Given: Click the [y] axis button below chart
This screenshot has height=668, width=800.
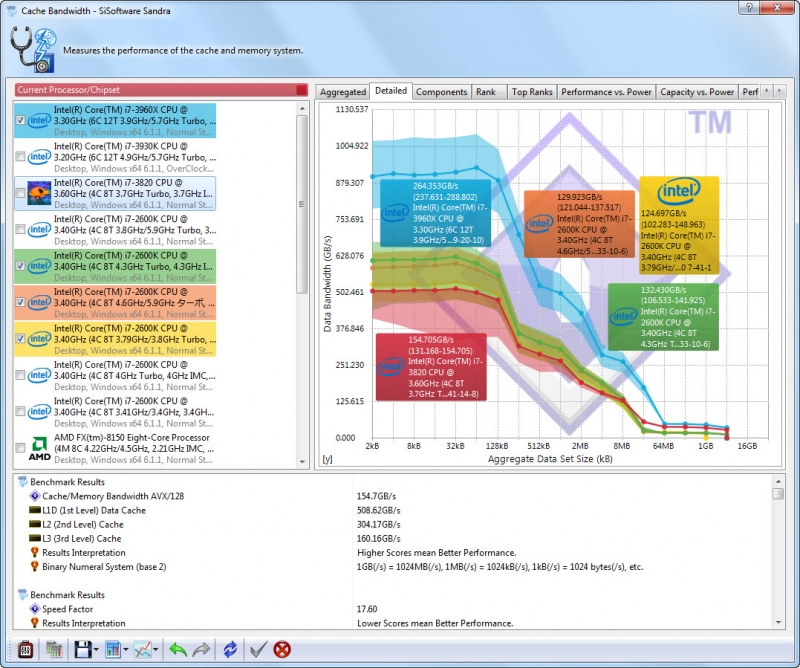Looking at the screenshot, I should click(328, 459).
